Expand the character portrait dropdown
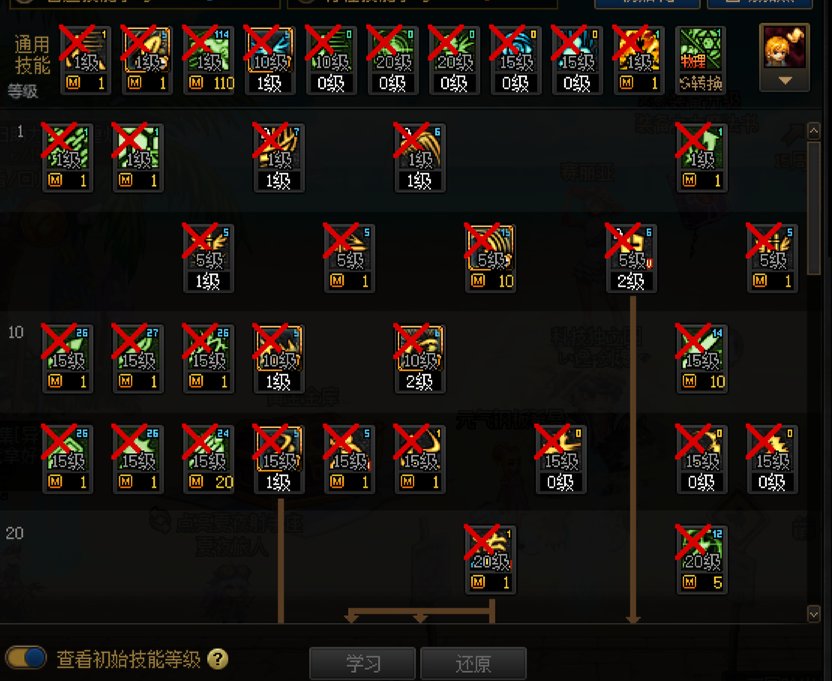 (785, 81)
